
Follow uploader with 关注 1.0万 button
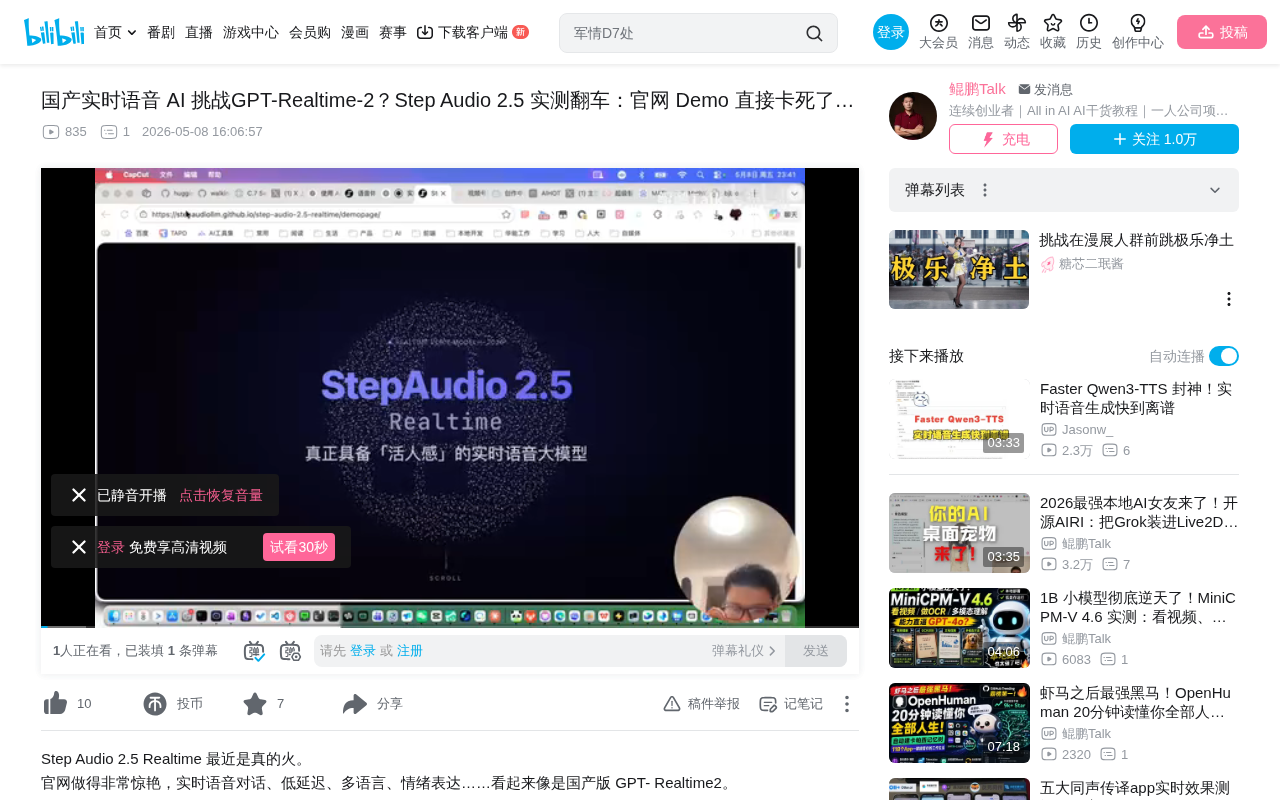pos(1154,139)
